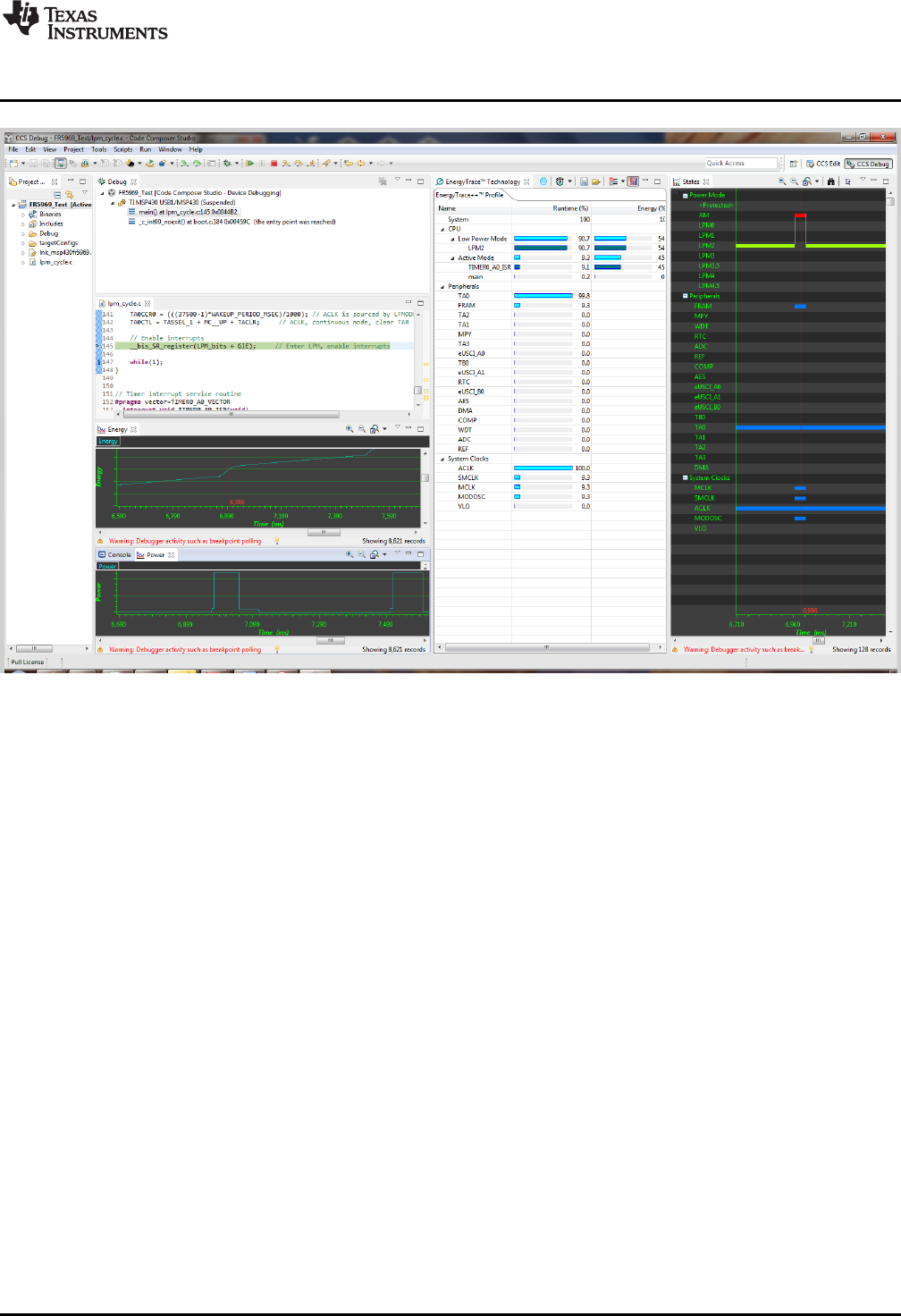Click the Debug view remove-all-terminated icon
This screenshot has height=1316, width=901.
(383, 181)
